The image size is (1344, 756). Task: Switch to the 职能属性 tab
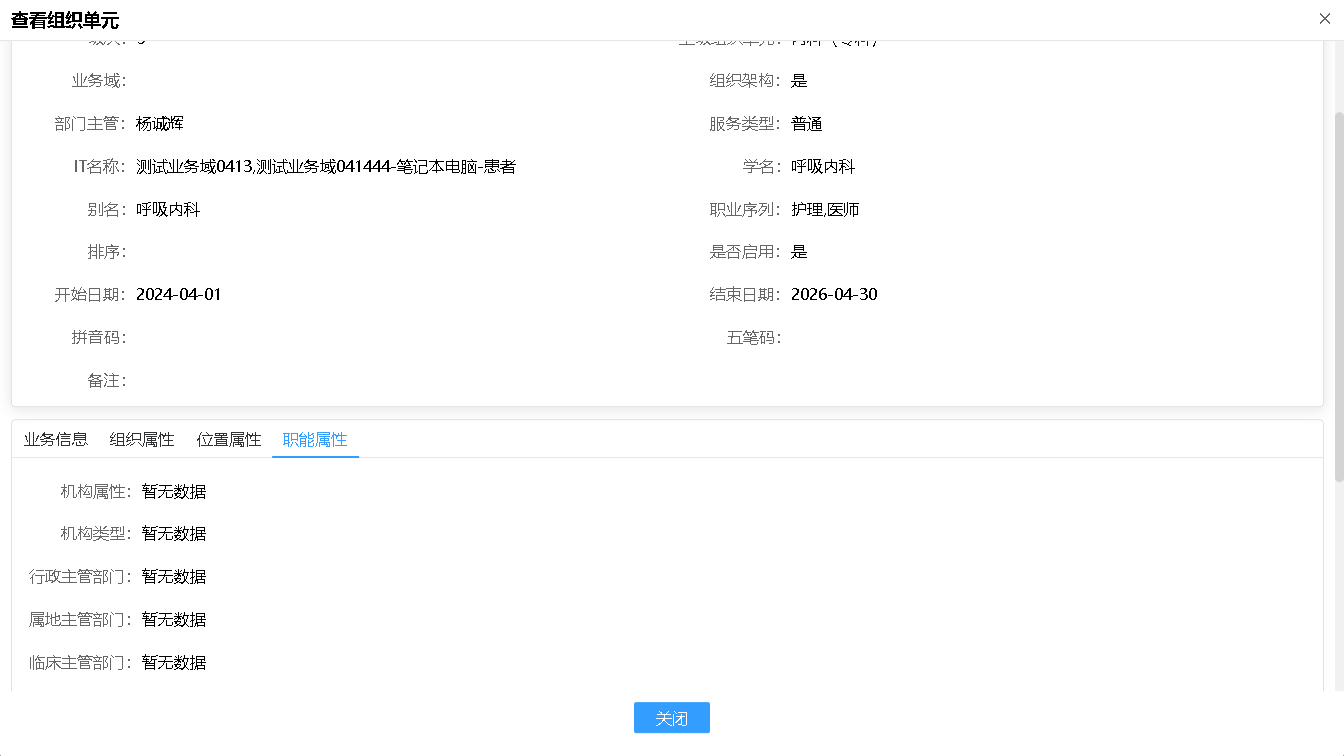pos(315,438)
